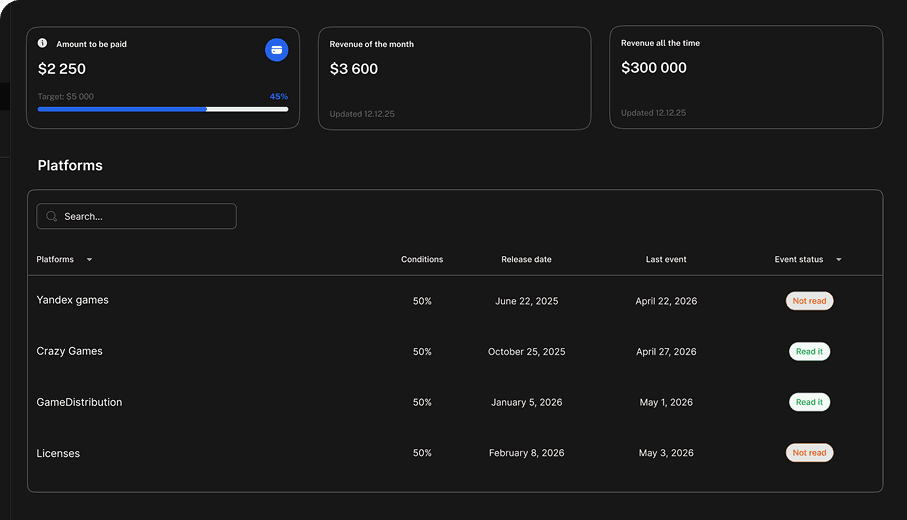Sort by Last event column header
This screenshot has height=520, width=907.
[x=666, y=260]
